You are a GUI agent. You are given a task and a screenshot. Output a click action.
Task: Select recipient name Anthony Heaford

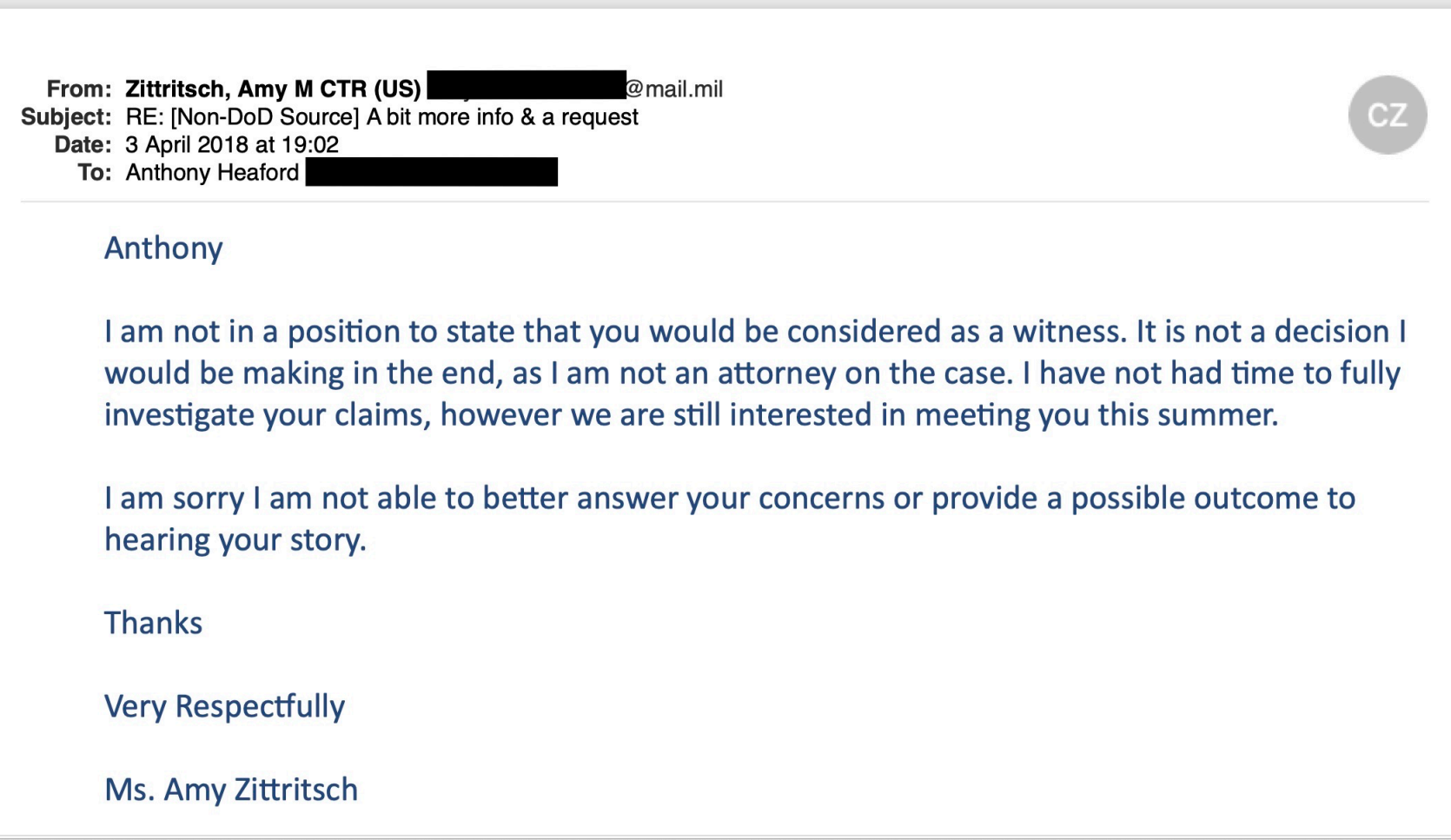tap(212, 172)
